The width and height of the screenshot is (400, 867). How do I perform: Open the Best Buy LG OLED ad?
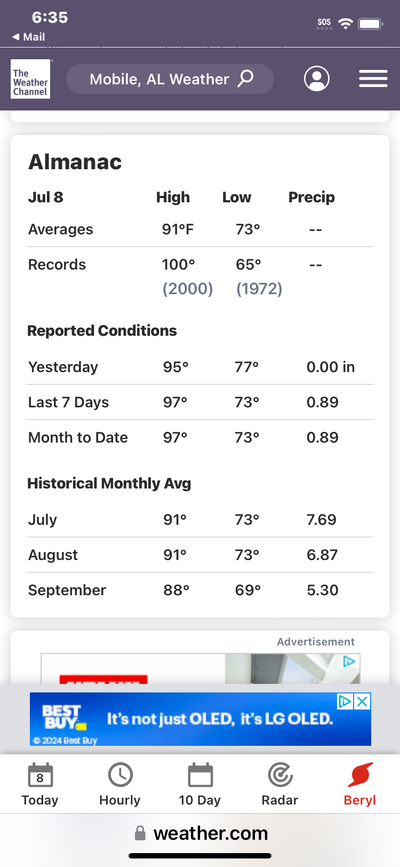pyautogui.click(x=200, y=719)
